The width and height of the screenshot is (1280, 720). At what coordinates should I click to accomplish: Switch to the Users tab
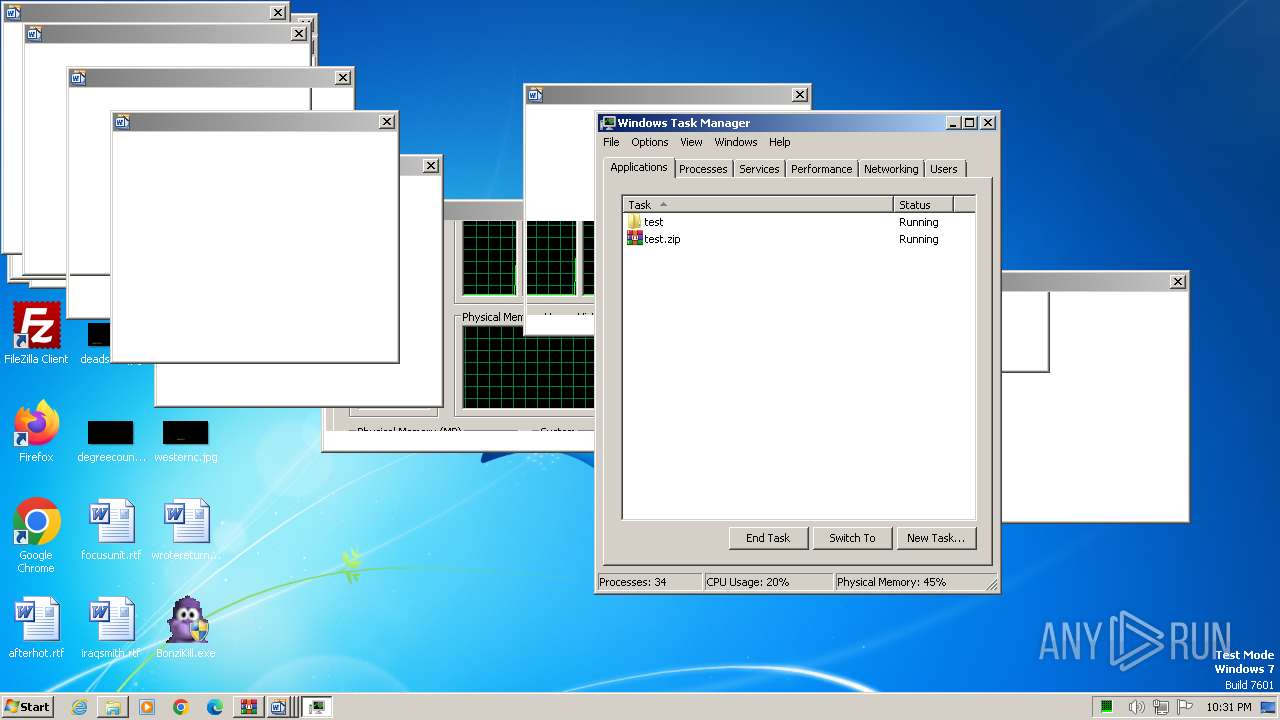click(944, 169)
